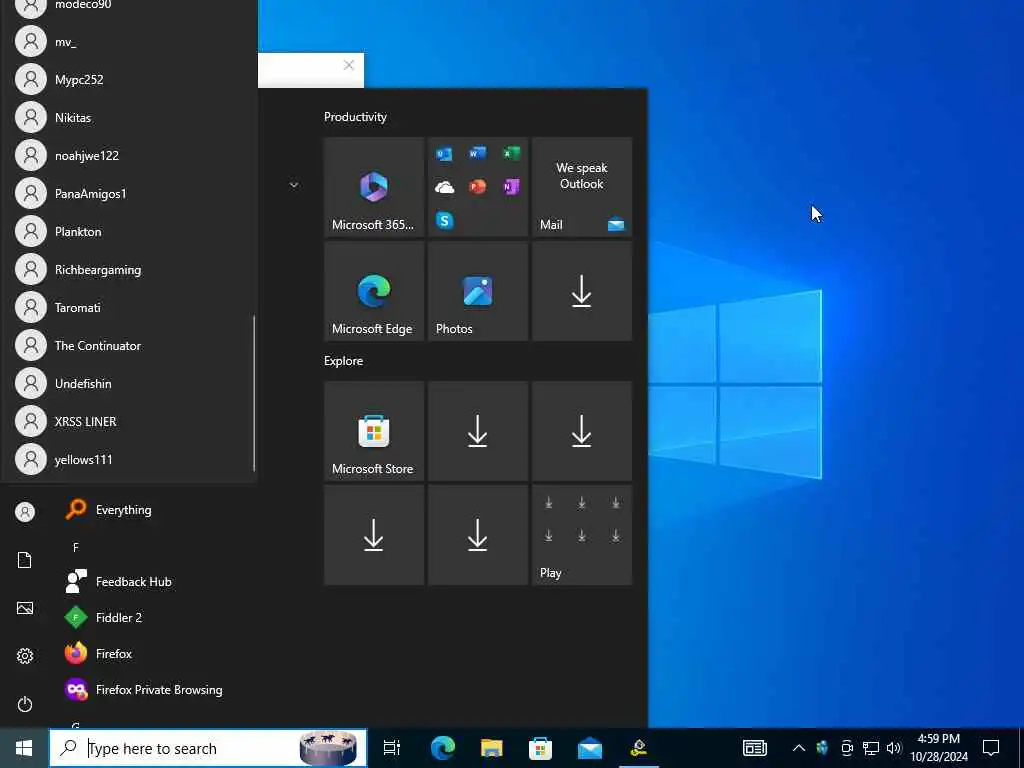Switch to user yellows111
This screenshot has height=768, width=1024.
[x=129, y=459]
